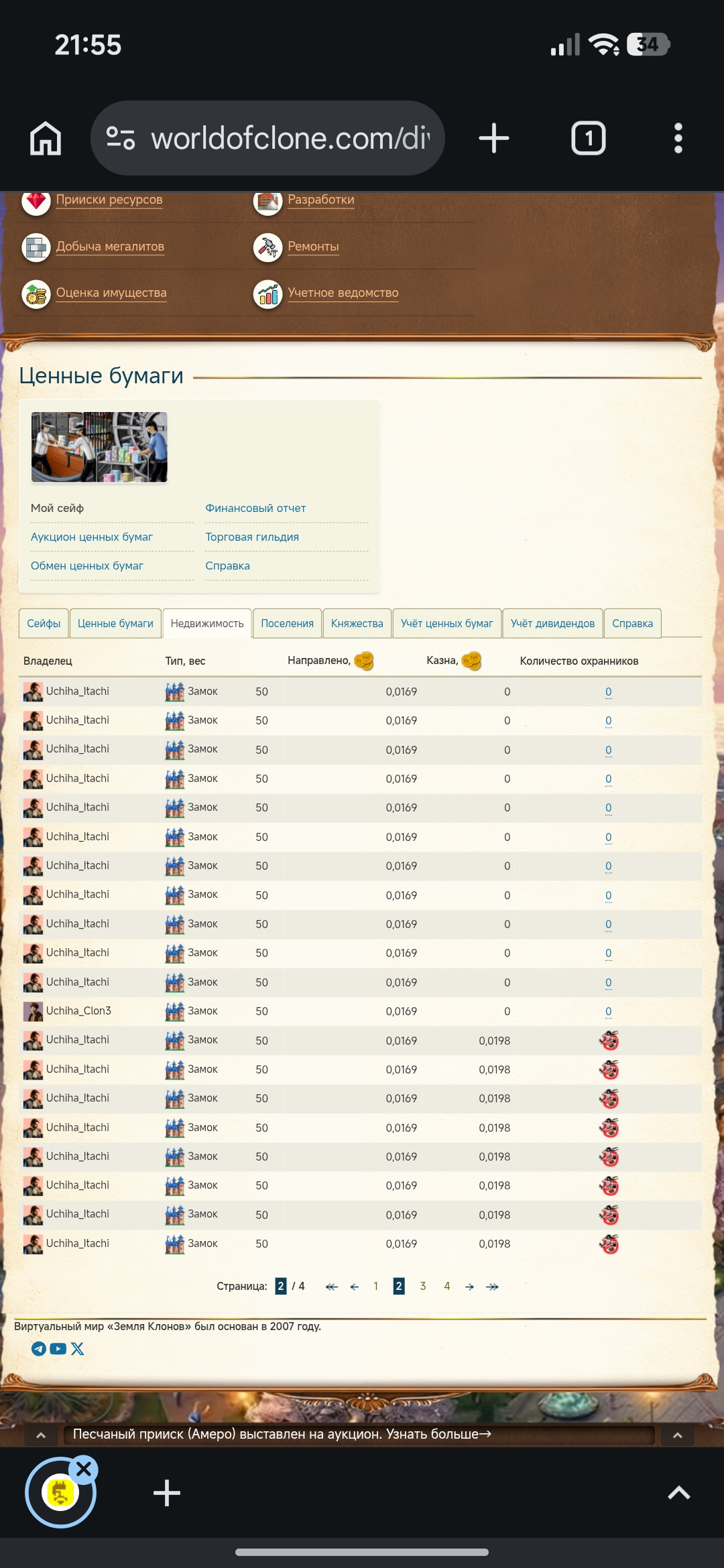This screenshot has width=724, height=1568.
Task: Open the YouTube social icon
Action: pyautogui.click(x=58, y=1349)
